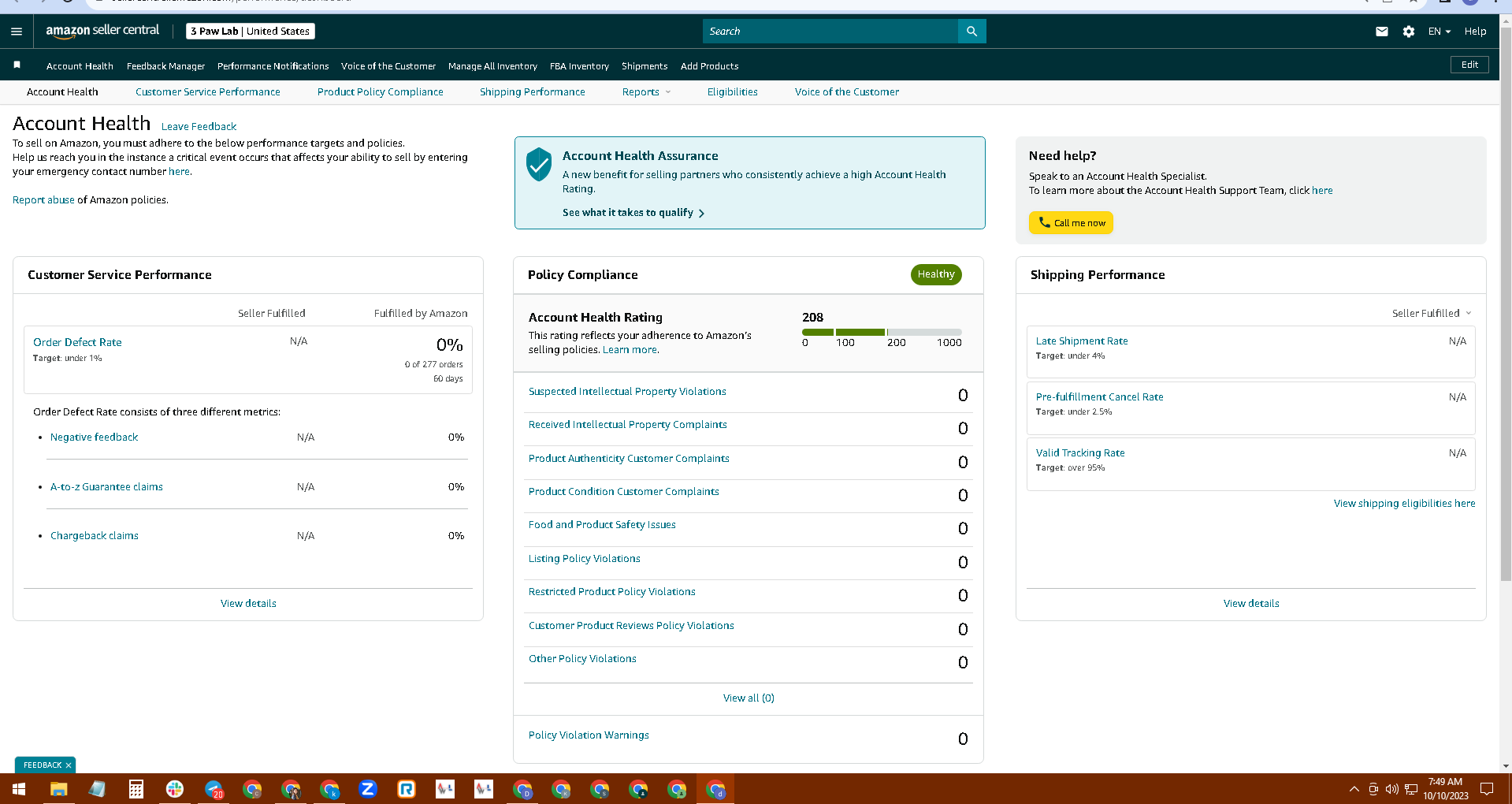The width and height of the screenshot is (1512, 804).
Task: Focus the Search input field
Action: pyautogui.click(x=830, y=32)
